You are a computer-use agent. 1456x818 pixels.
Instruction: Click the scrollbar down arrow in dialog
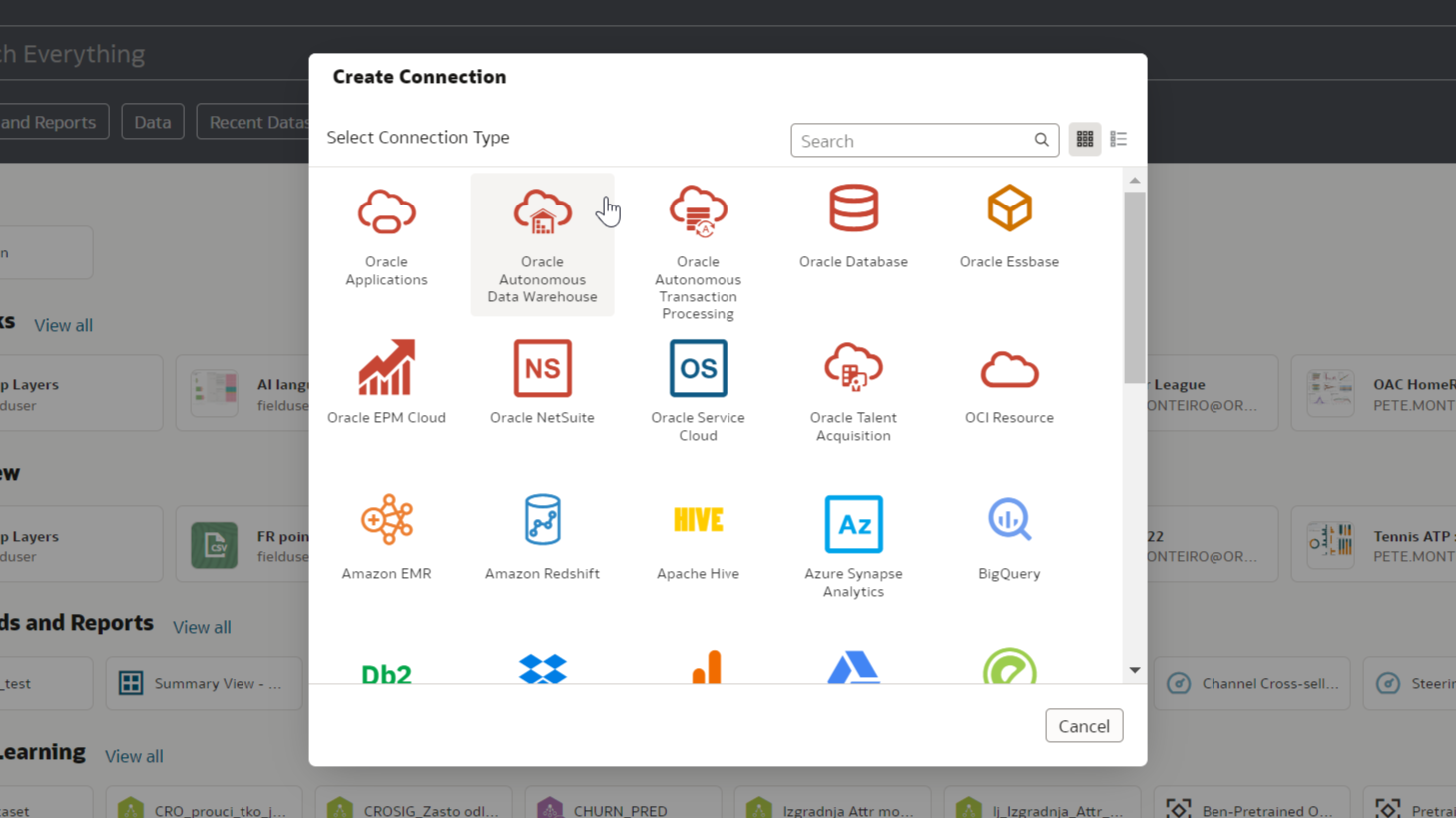[x=1135, y=671]
